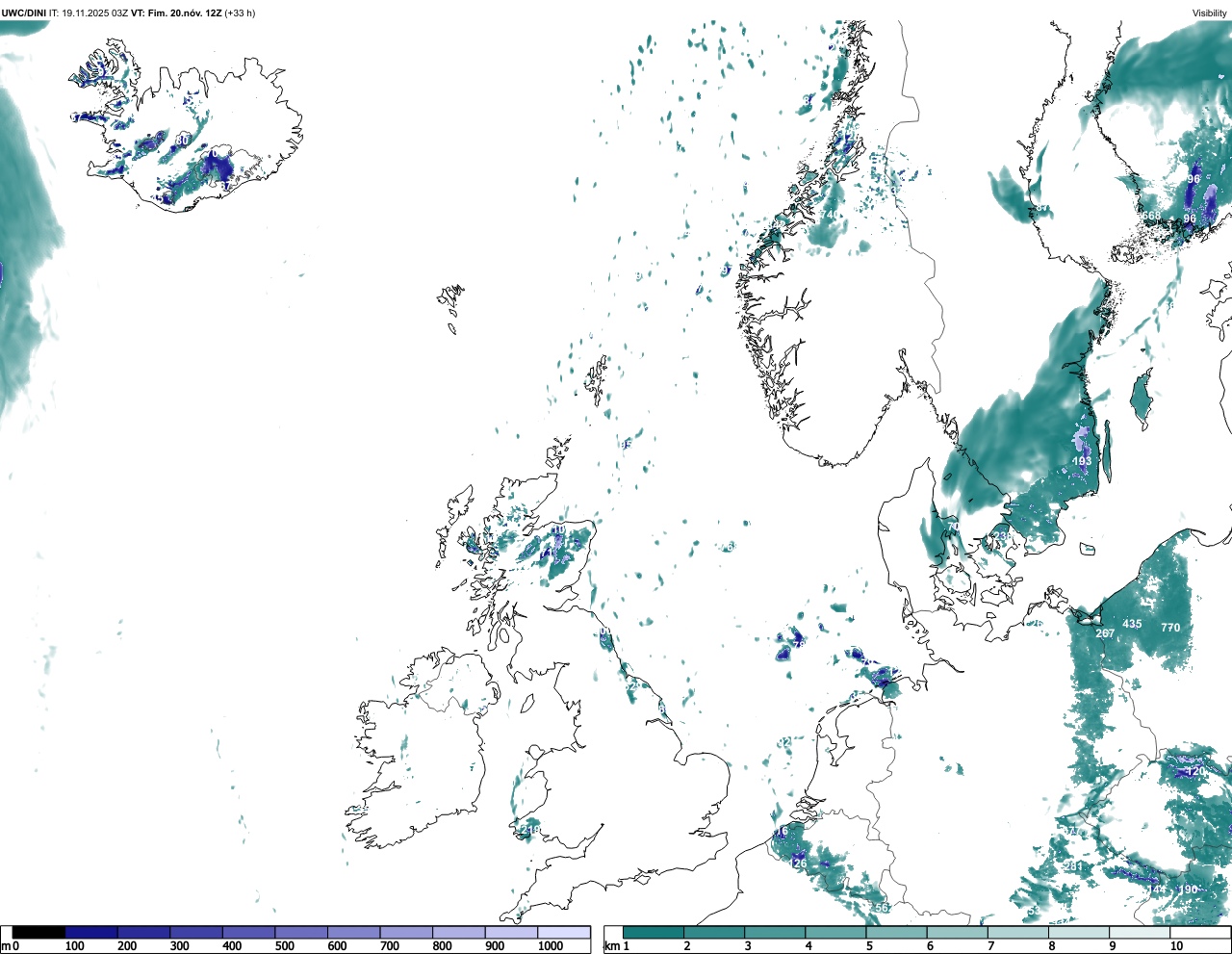1232x954 pixels.
Task: Click the "281" visibility value on the map
Action: [1073, 866]
